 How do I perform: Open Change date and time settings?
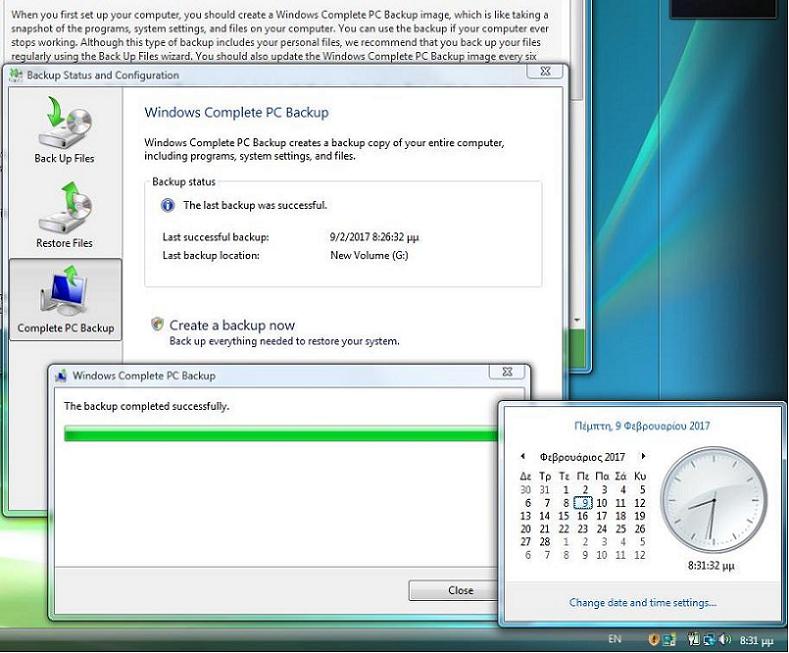click(x=643, y=603)
